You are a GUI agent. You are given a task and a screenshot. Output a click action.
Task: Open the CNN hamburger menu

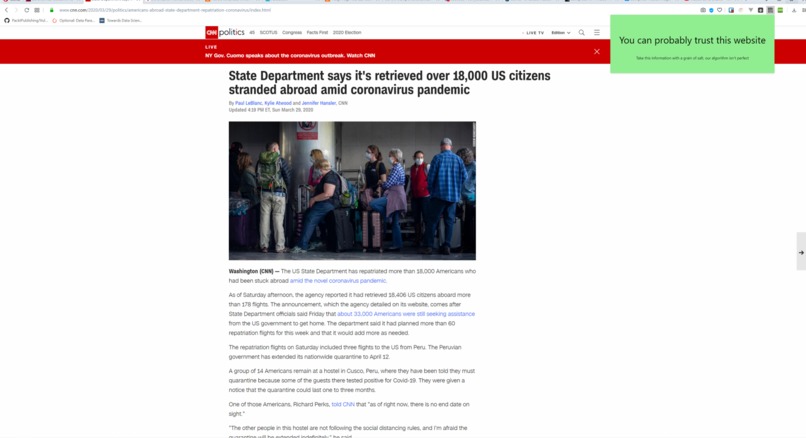coord(597,32)
